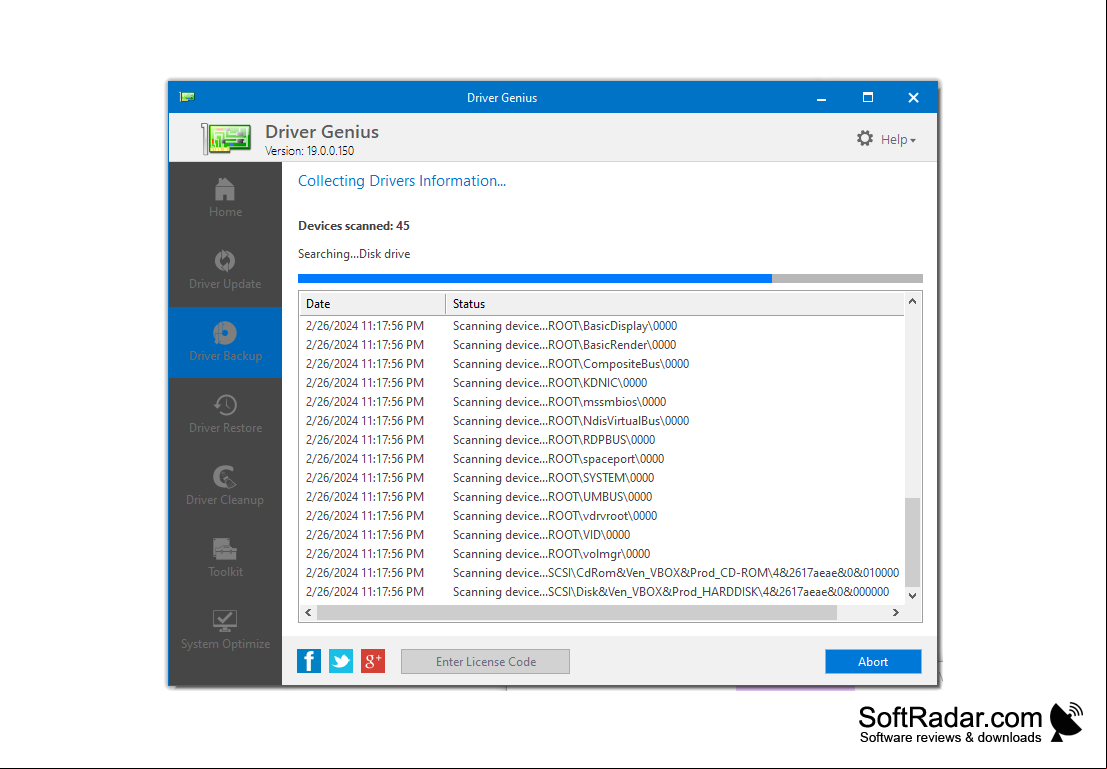Select the ROOT\VID\0000 log row
The width and height of the screenshot is (1107, 769).
[x=602, y=535]
